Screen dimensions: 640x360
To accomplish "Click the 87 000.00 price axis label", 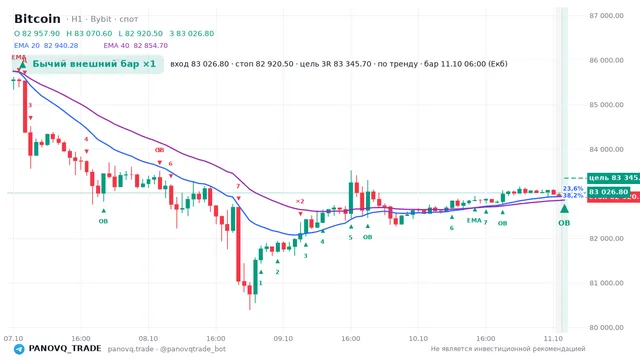I will tap(606, 16).
